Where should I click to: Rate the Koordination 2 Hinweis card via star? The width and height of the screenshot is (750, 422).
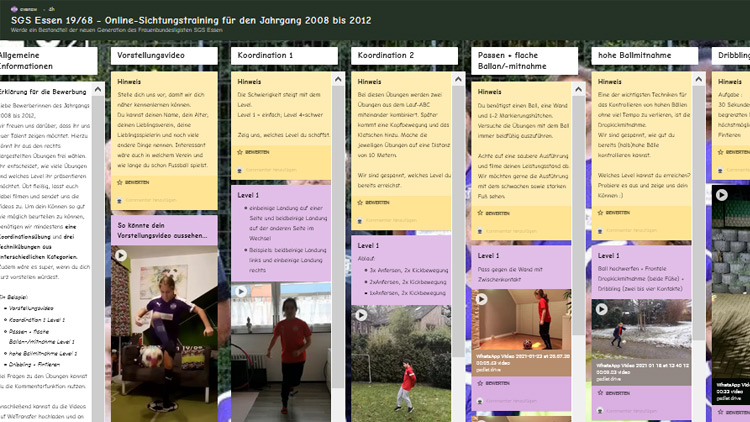(x=360, y=203)
